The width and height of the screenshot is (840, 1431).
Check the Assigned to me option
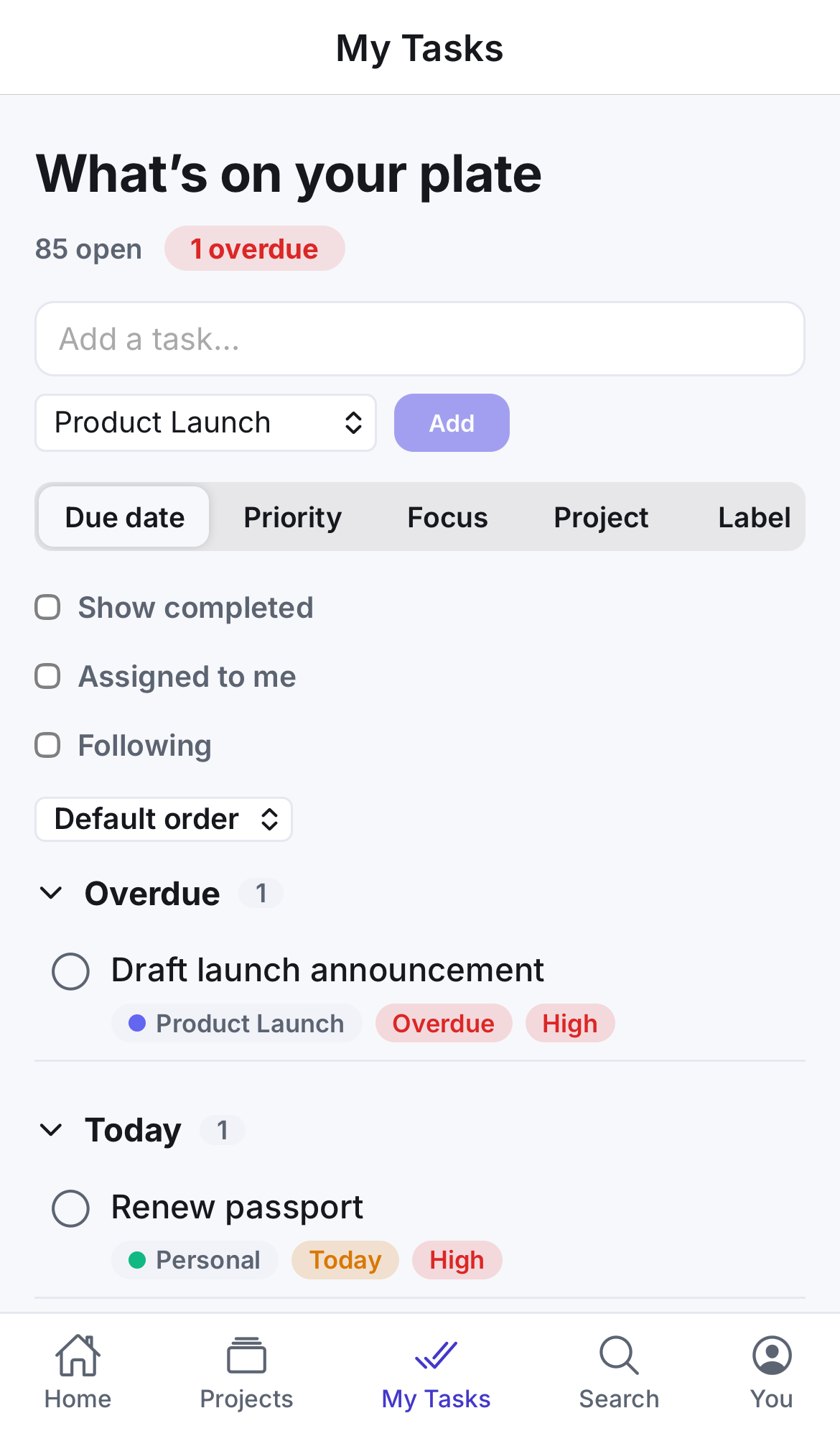coord(47,676)
